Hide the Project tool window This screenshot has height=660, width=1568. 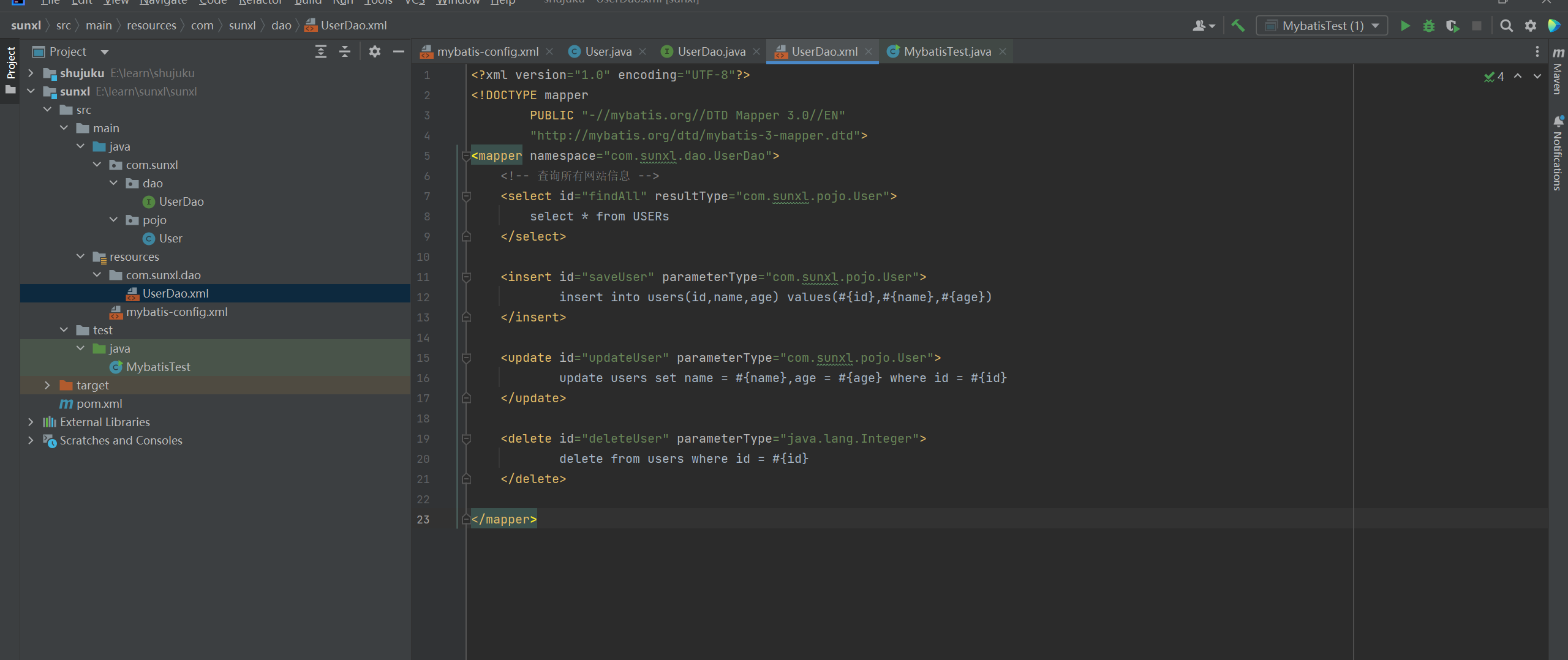coord(398,51)
